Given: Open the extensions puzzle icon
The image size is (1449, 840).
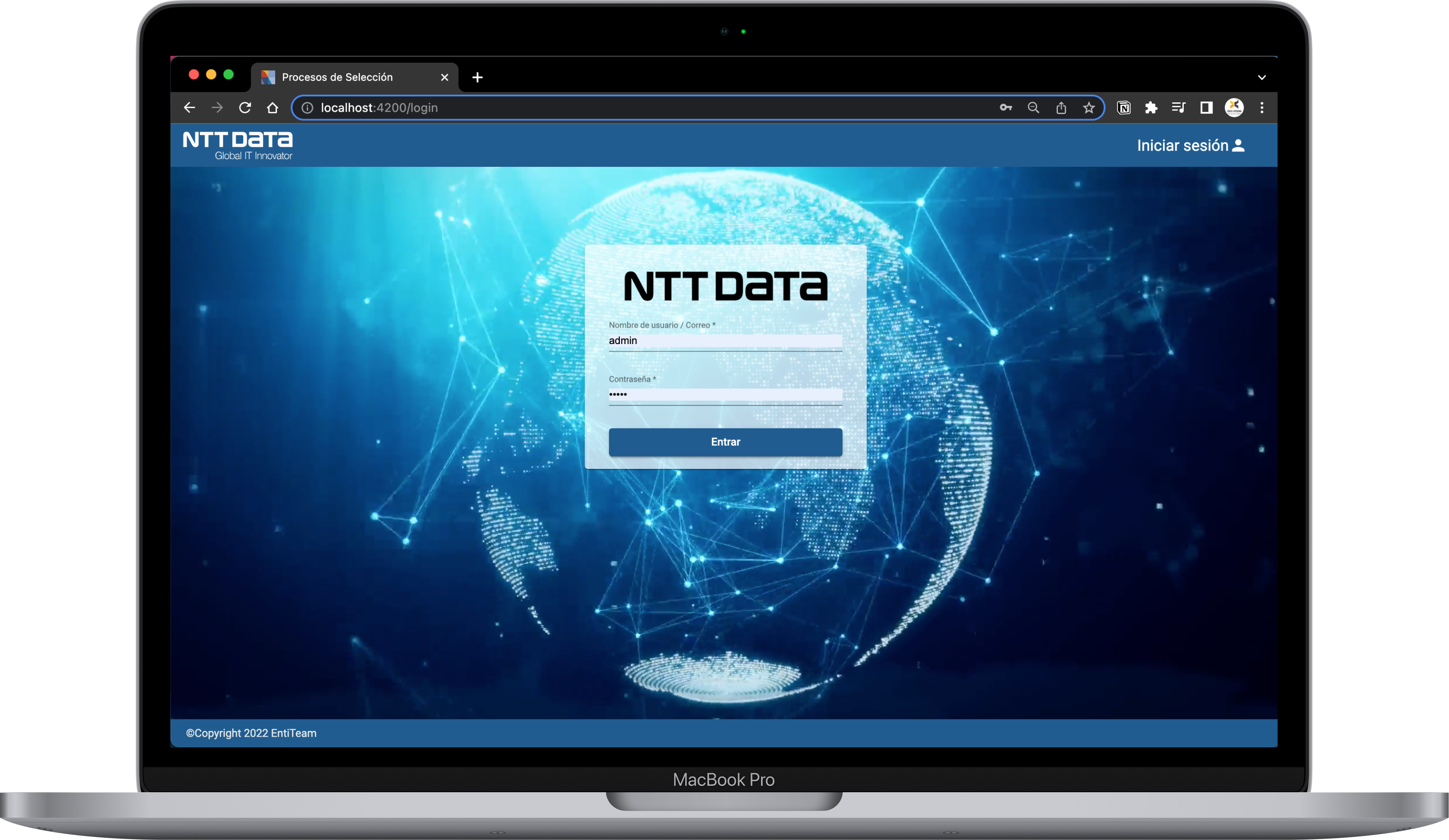Looking at the screenshot, I should pos(1151,107).
